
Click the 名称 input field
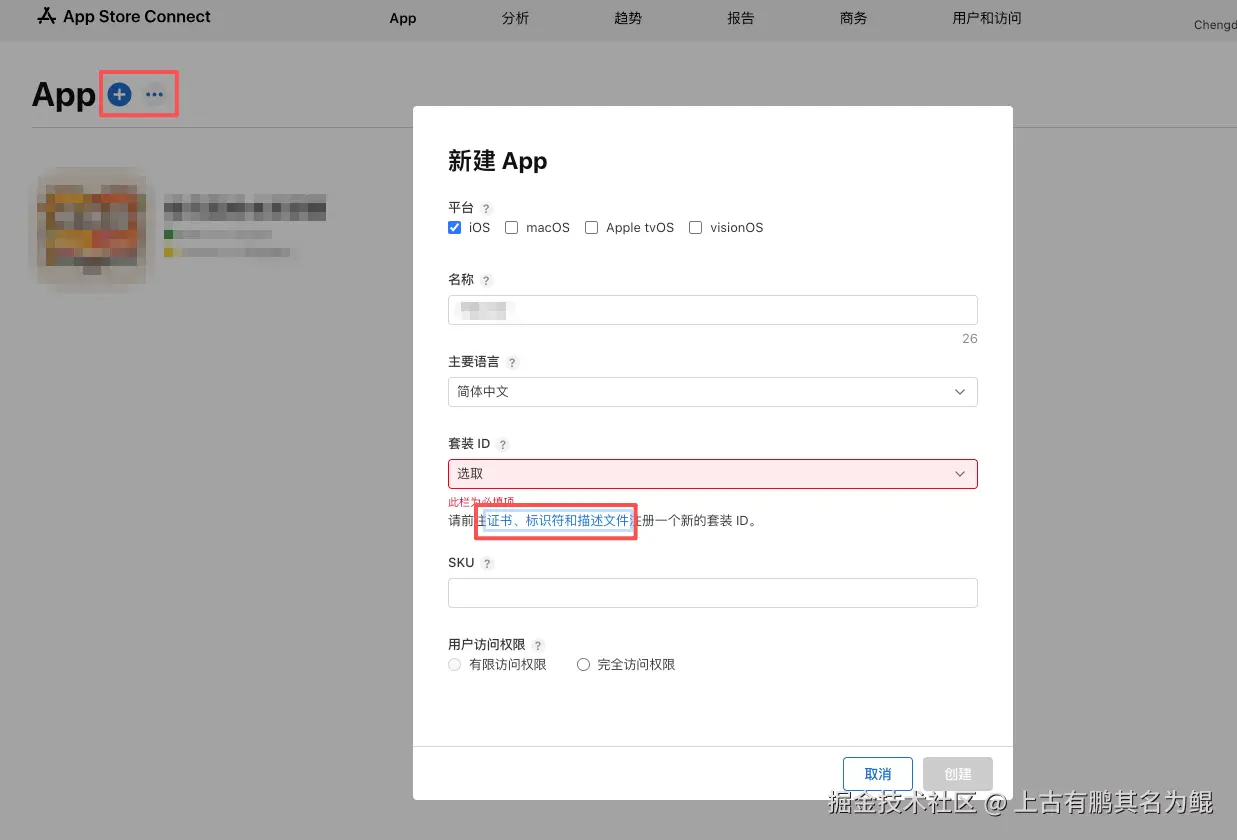(713, 310)
